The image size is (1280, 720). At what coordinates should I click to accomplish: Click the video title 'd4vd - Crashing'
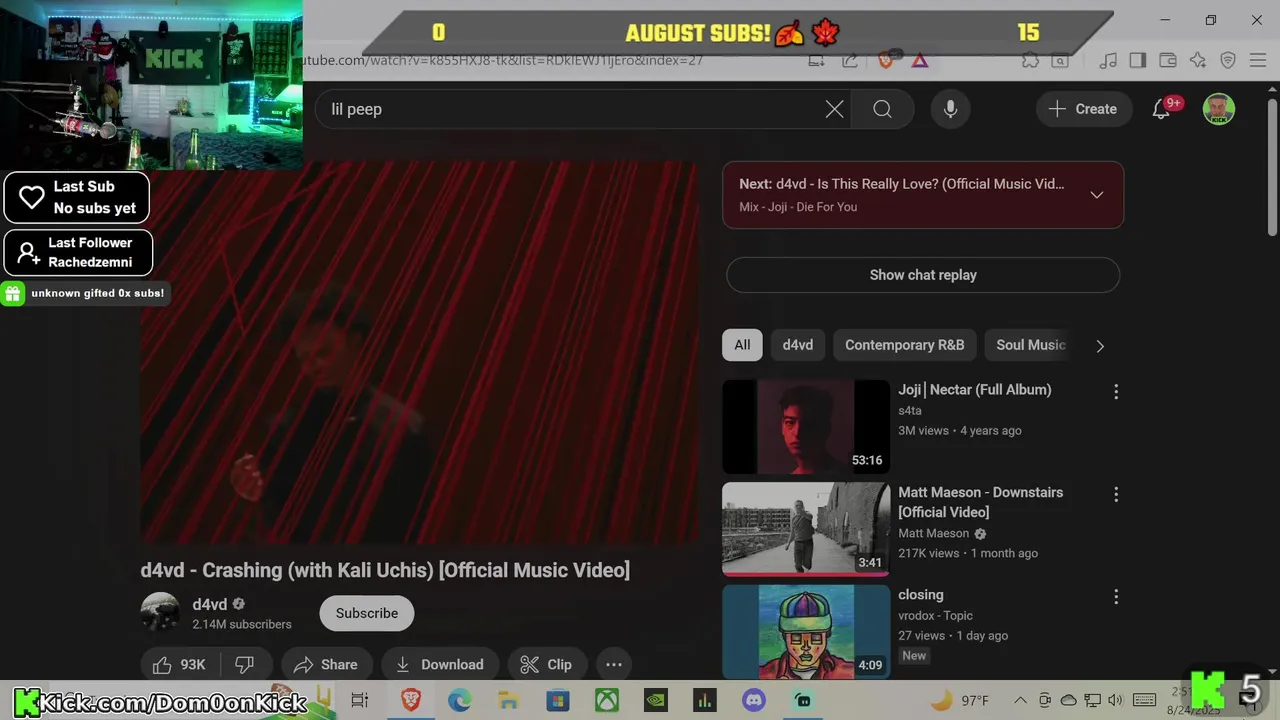pyautogui.click(x=385, y=570)
